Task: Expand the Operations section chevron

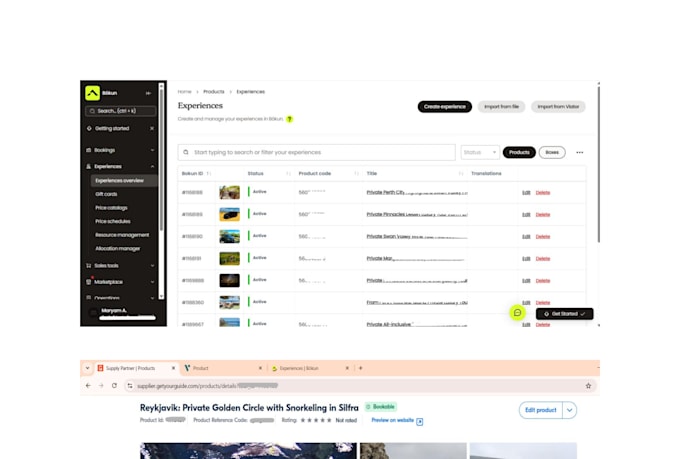Action: pos(152,298)
